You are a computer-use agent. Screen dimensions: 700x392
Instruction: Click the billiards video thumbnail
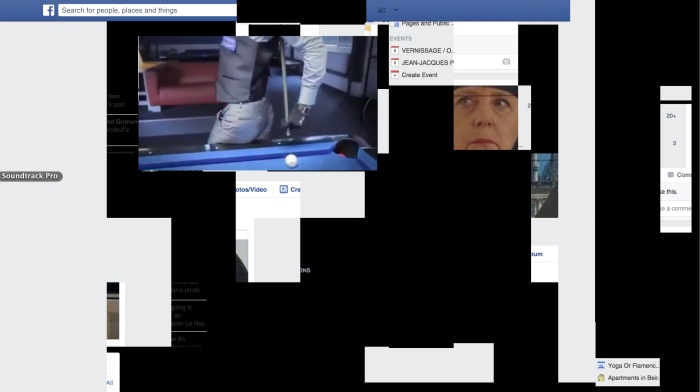(258, 103)
